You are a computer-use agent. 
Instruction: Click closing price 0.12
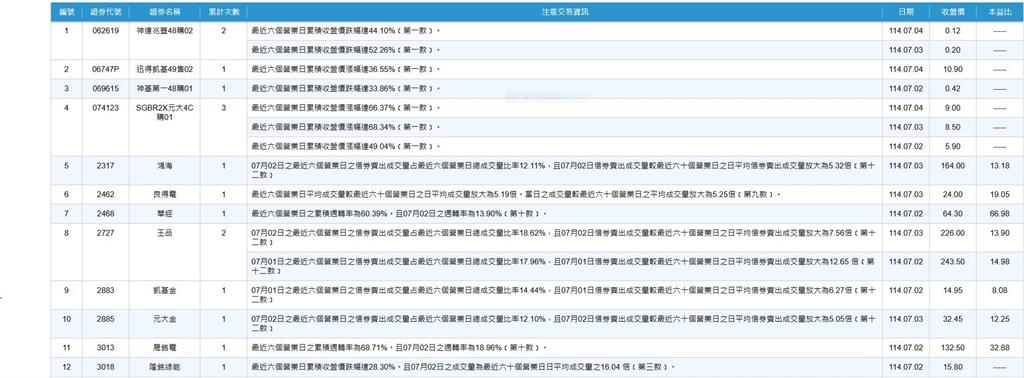click(952, 31)
